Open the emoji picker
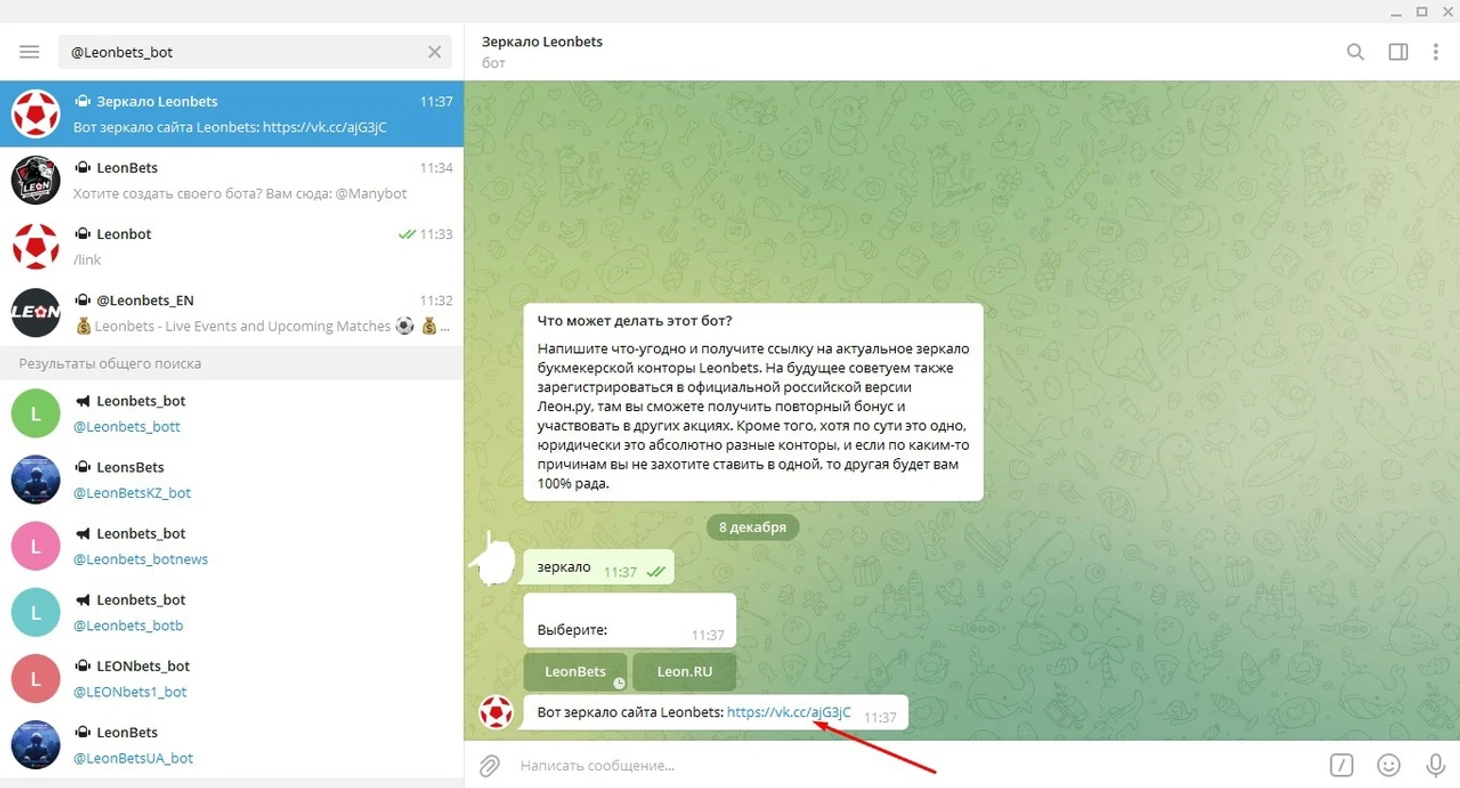 (1388, 765)
